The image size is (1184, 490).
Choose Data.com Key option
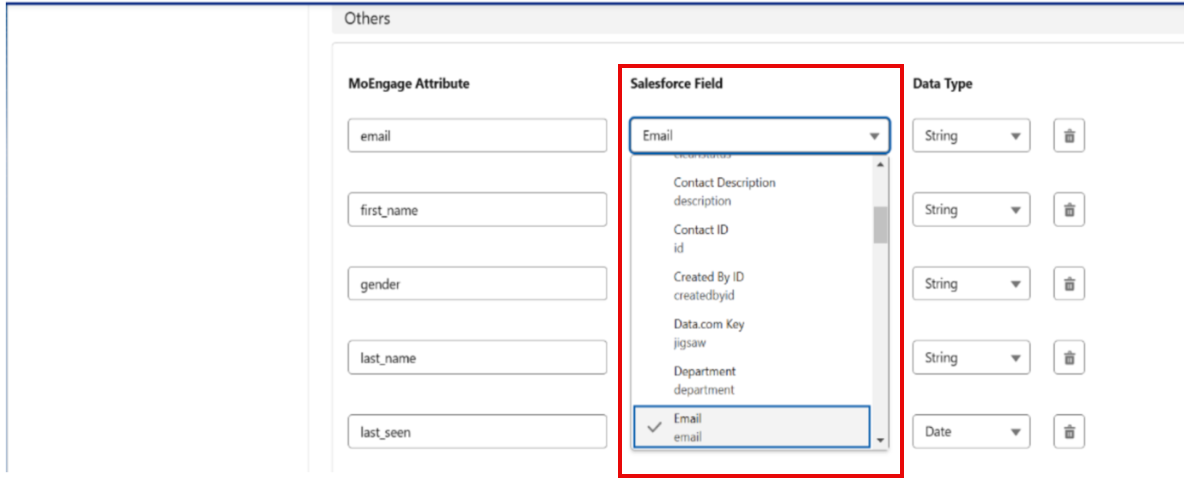click(752, 333)
